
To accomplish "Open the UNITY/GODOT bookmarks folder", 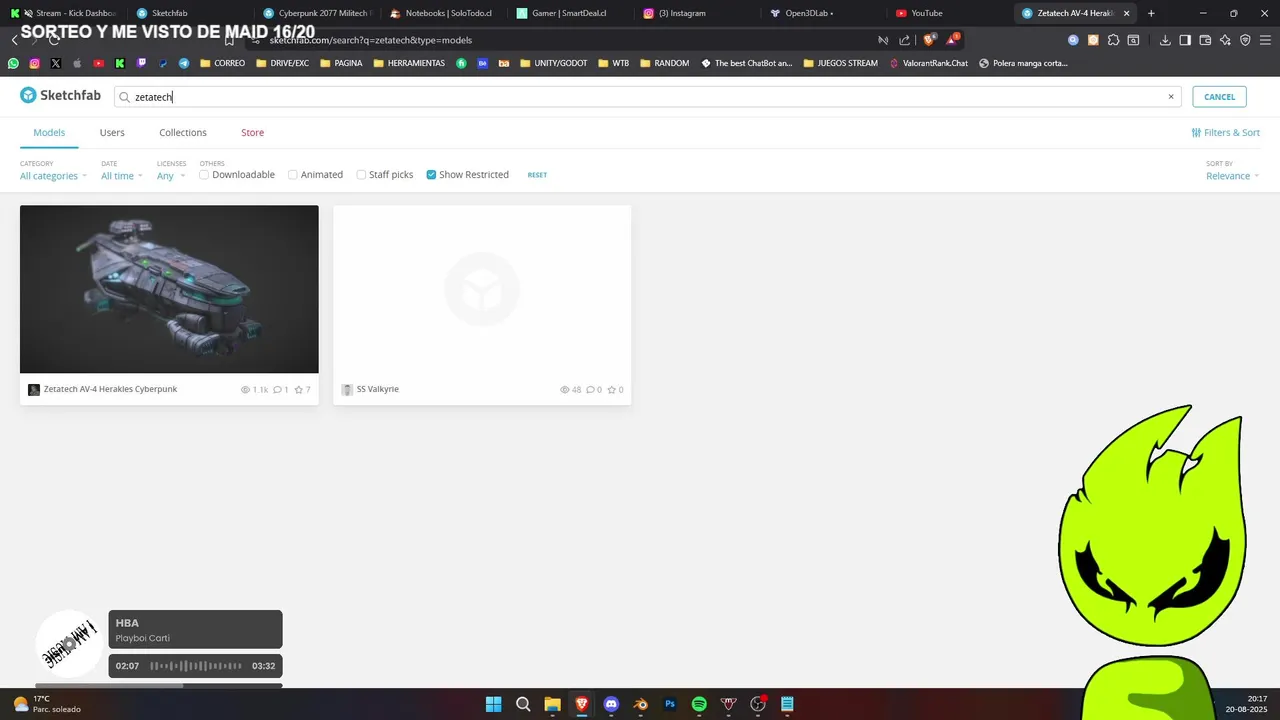I will tap(554, 63).
